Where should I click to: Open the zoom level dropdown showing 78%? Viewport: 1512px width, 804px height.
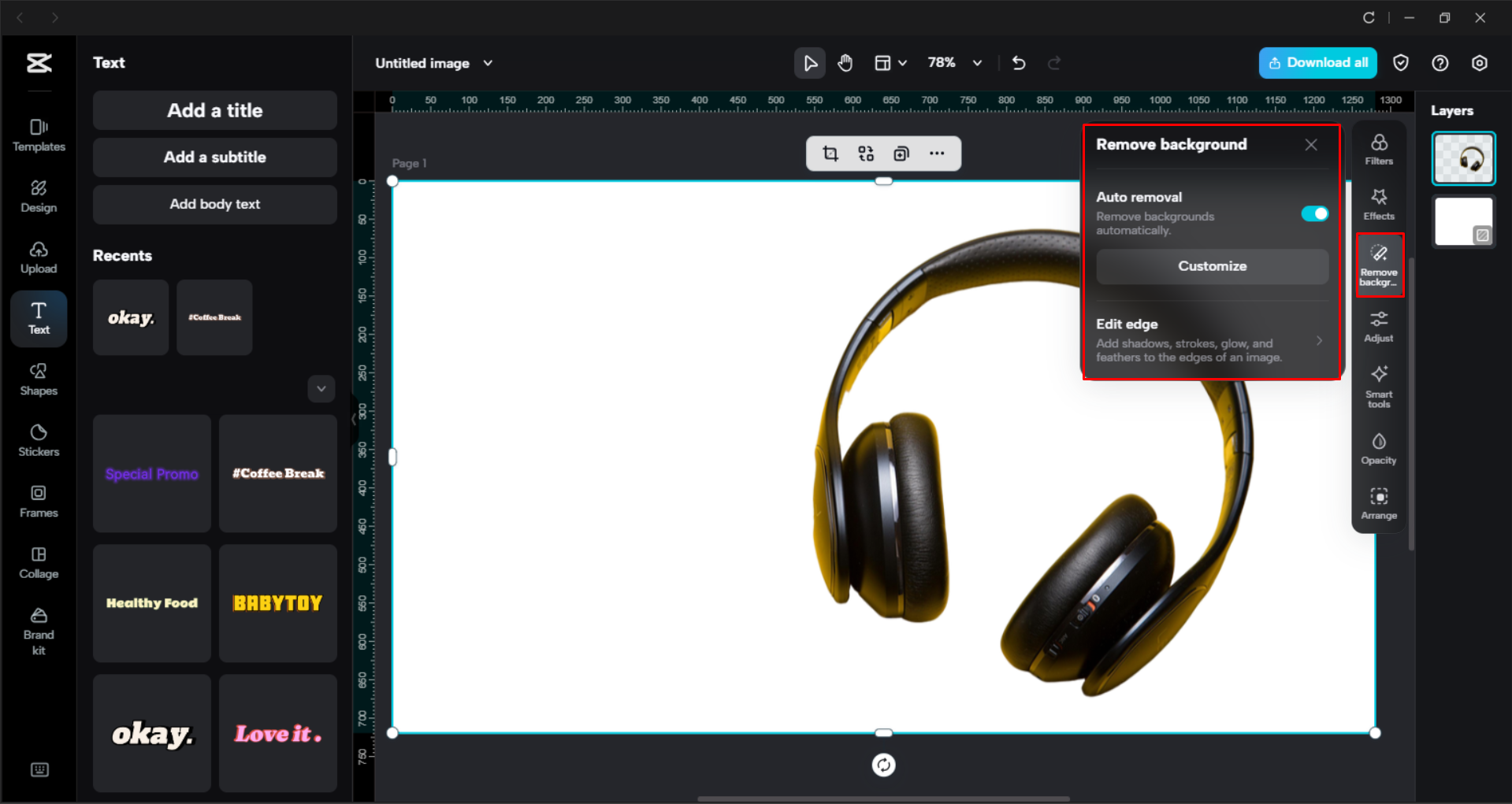tap(977, 62)
